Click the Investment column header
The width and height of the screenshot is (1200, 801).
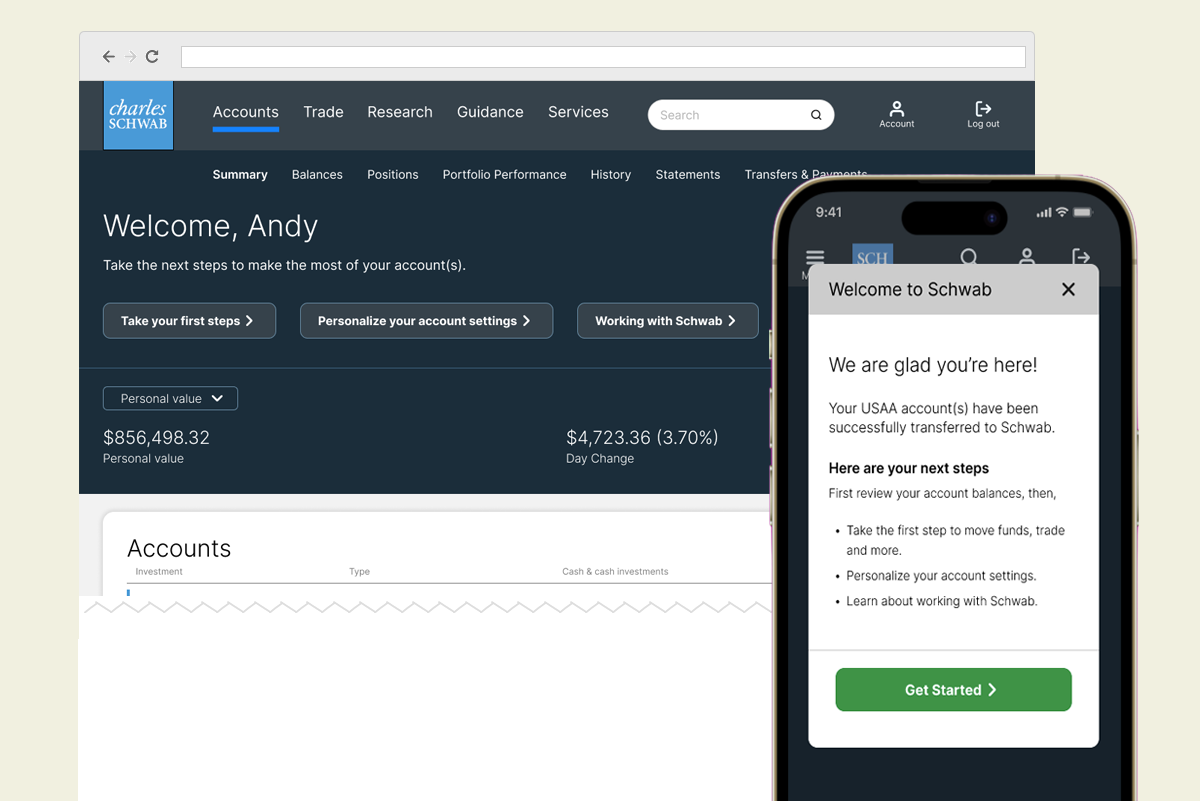point(159,572)
